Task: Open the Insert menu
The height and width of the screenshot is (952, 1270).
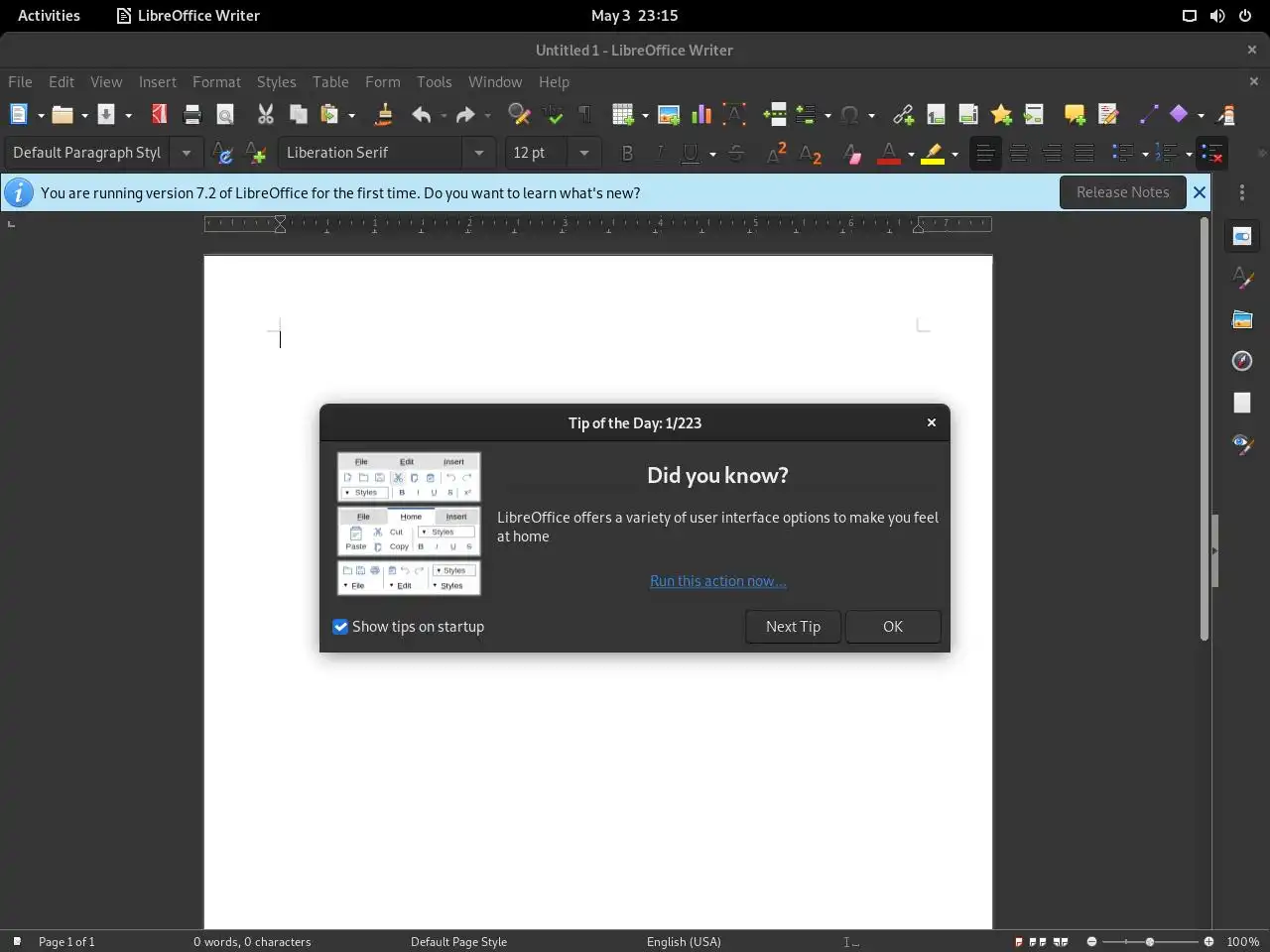Action: point(158,82)
